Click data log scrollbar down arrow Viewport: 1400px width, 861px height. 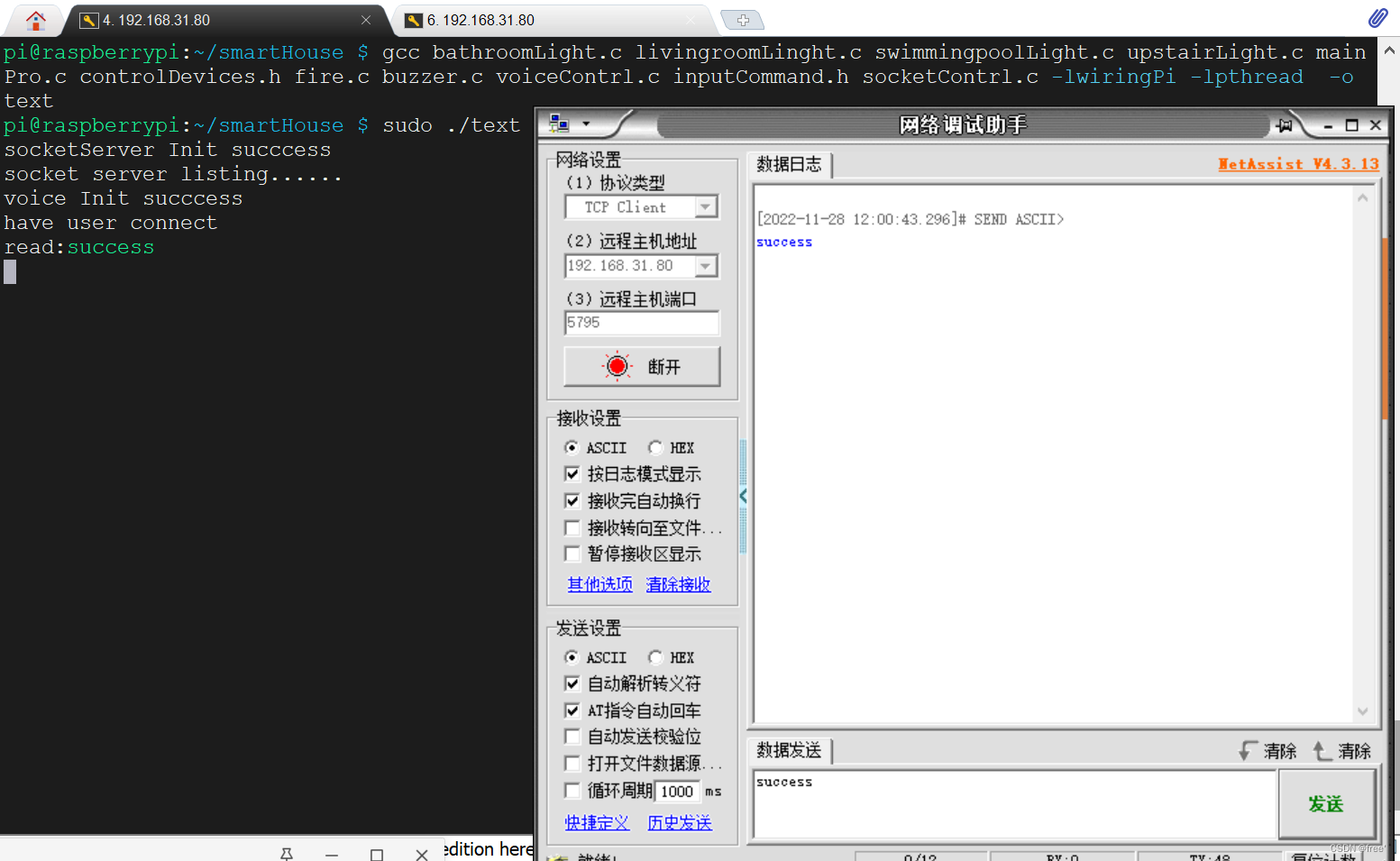pyautogui.click(x=1363, y=711)
